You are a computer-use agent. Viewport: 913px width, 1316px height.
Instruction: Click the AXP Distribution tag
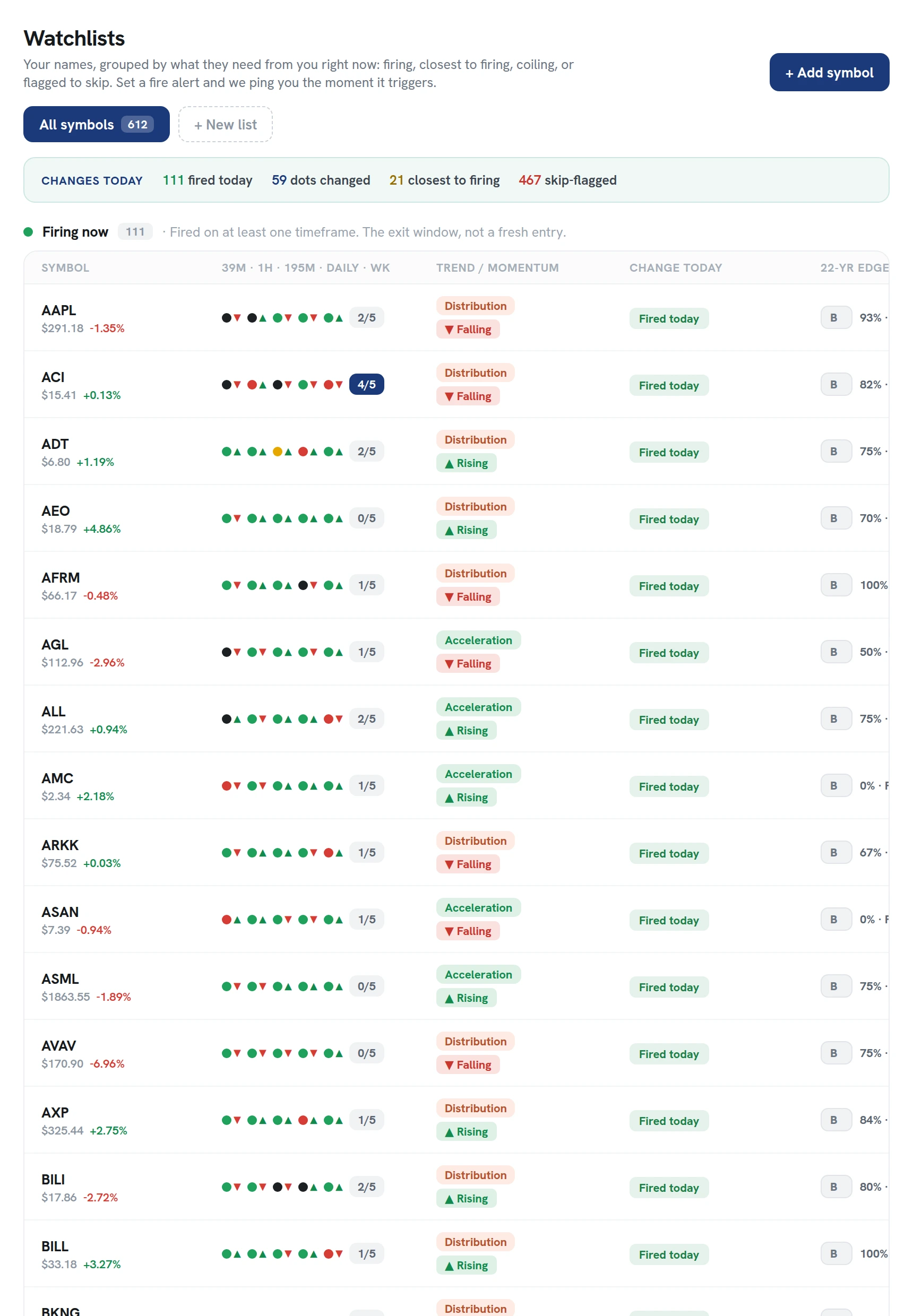tap(476, 1109)
